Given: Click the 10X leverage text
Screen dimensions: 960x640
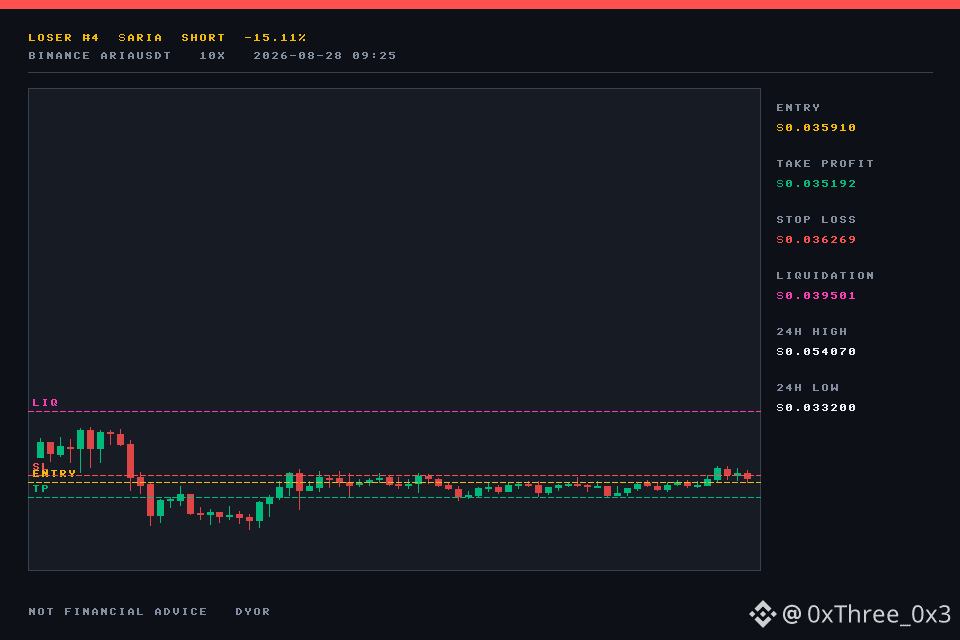Looking at the screenshot, I should pos(212,56).
